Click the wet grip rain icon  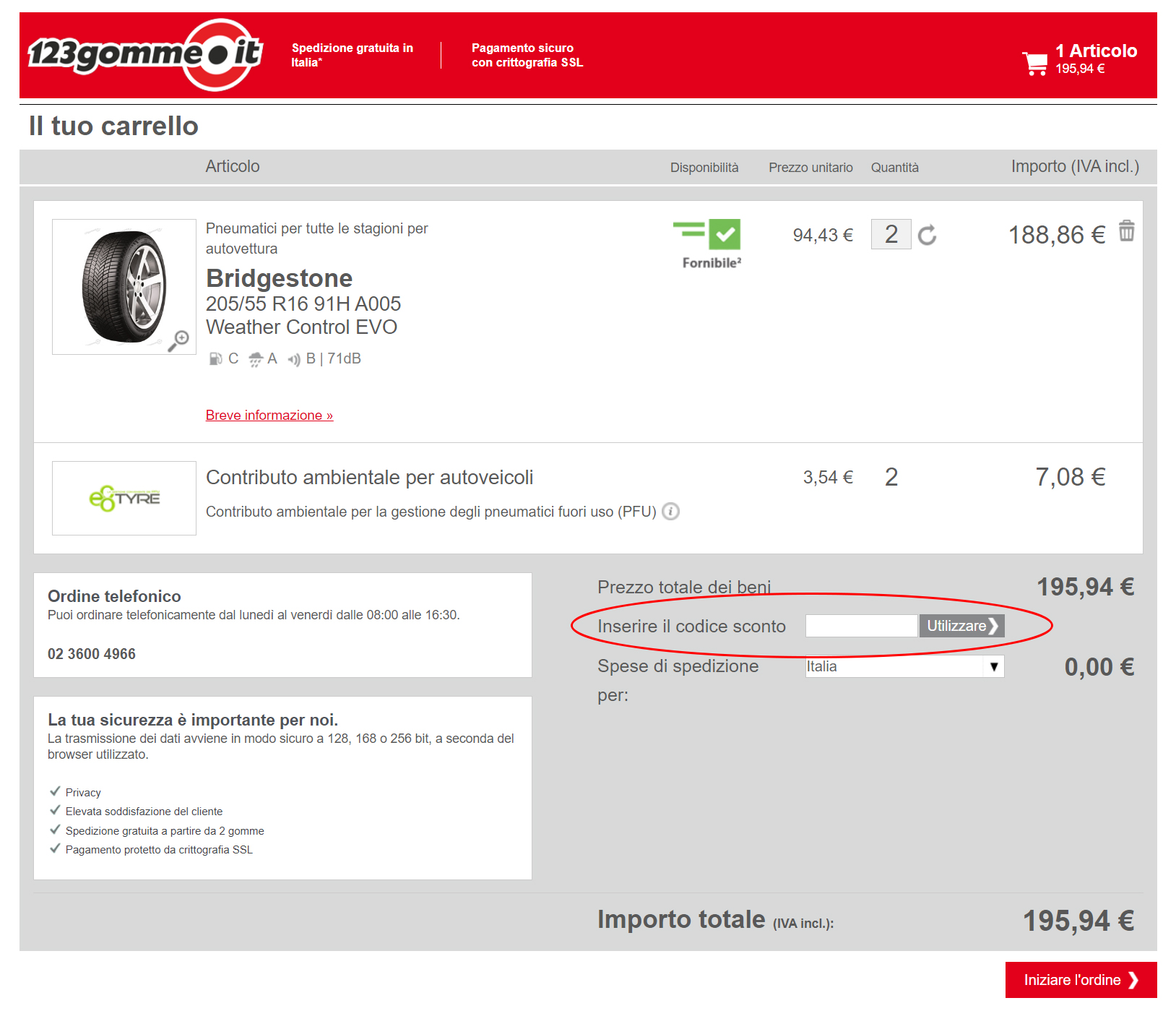pyautogui.click(x=256, y=359)
